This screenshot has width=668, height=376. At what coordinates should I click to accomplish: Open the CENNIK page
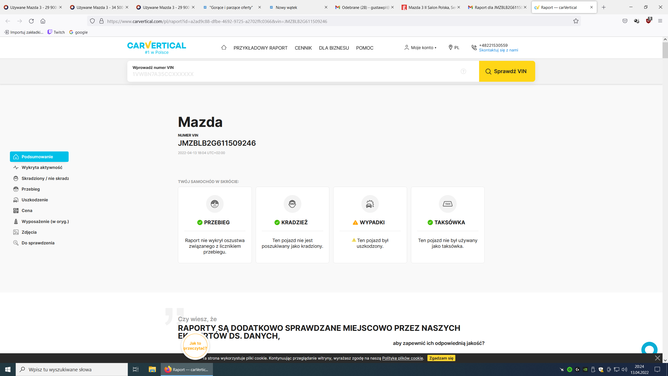click(x=303, y=48)
